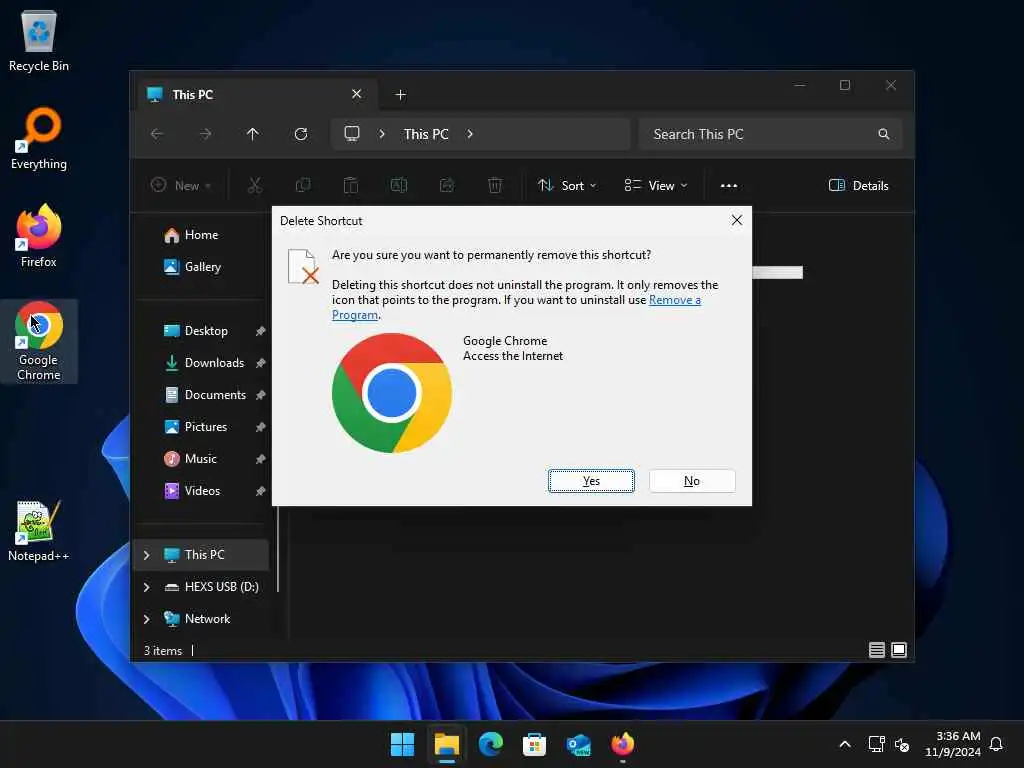
Task: Open the Remove a Program link
Action: [x=675, y=300]
